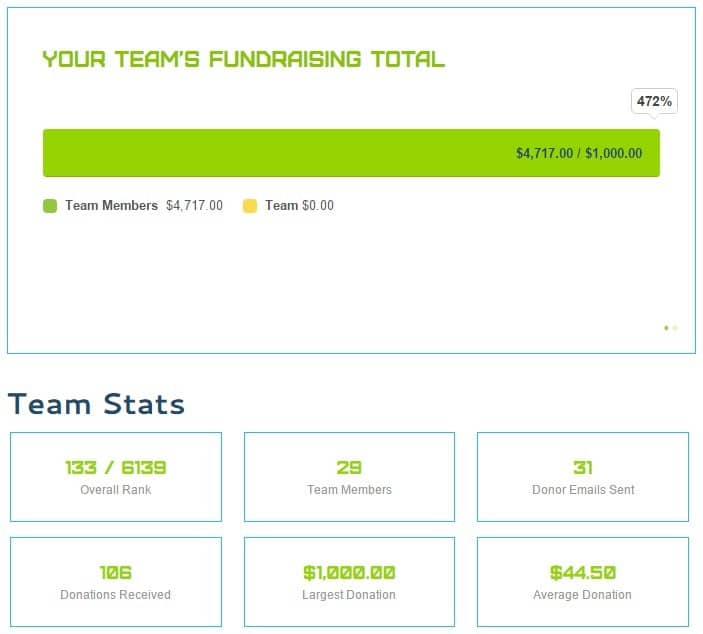Image resolution: width=703 pixels, height=634 pixels.
Task: Open the Donations Received stat card
Action: (116, 582)
